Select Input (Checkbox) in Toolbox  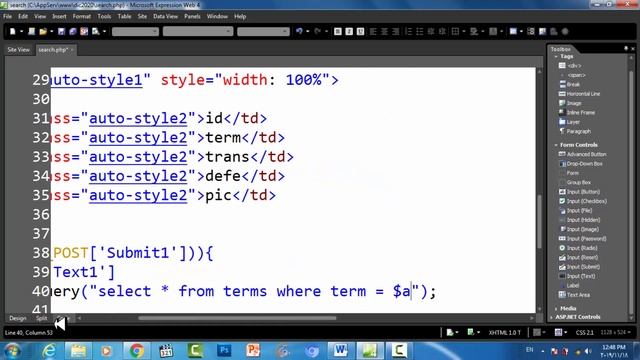click(583, 201)
